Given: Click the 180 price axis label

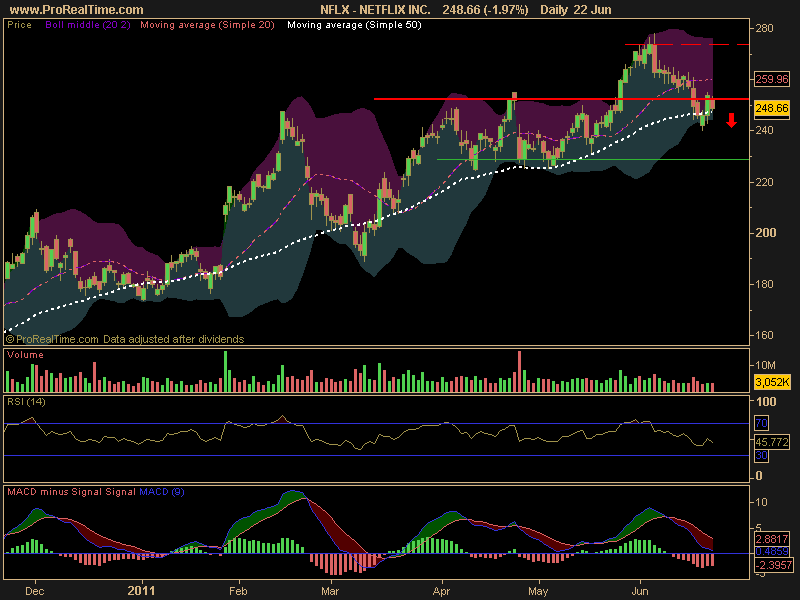Looking at the screenshot, I should pos(764,284).
